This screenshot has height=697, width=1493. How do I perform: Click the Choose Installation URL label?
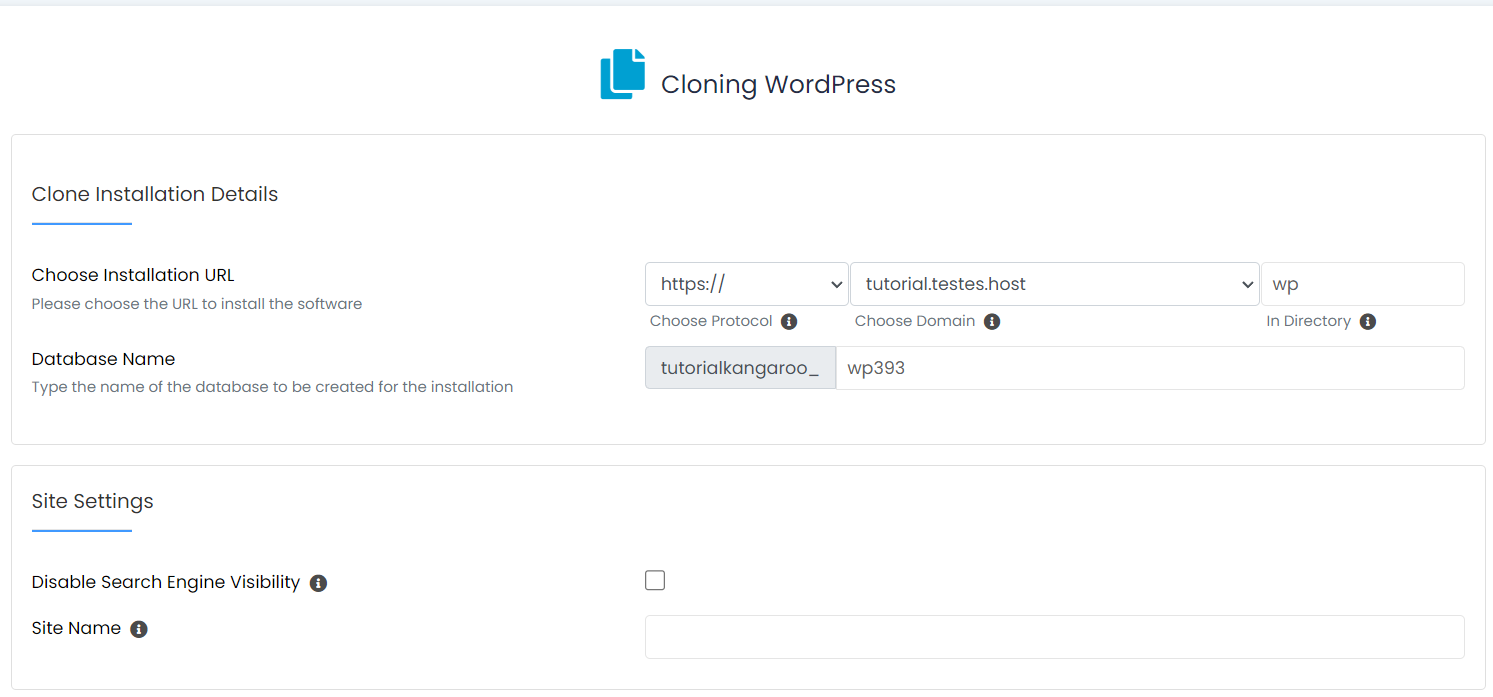coord(133,275)
